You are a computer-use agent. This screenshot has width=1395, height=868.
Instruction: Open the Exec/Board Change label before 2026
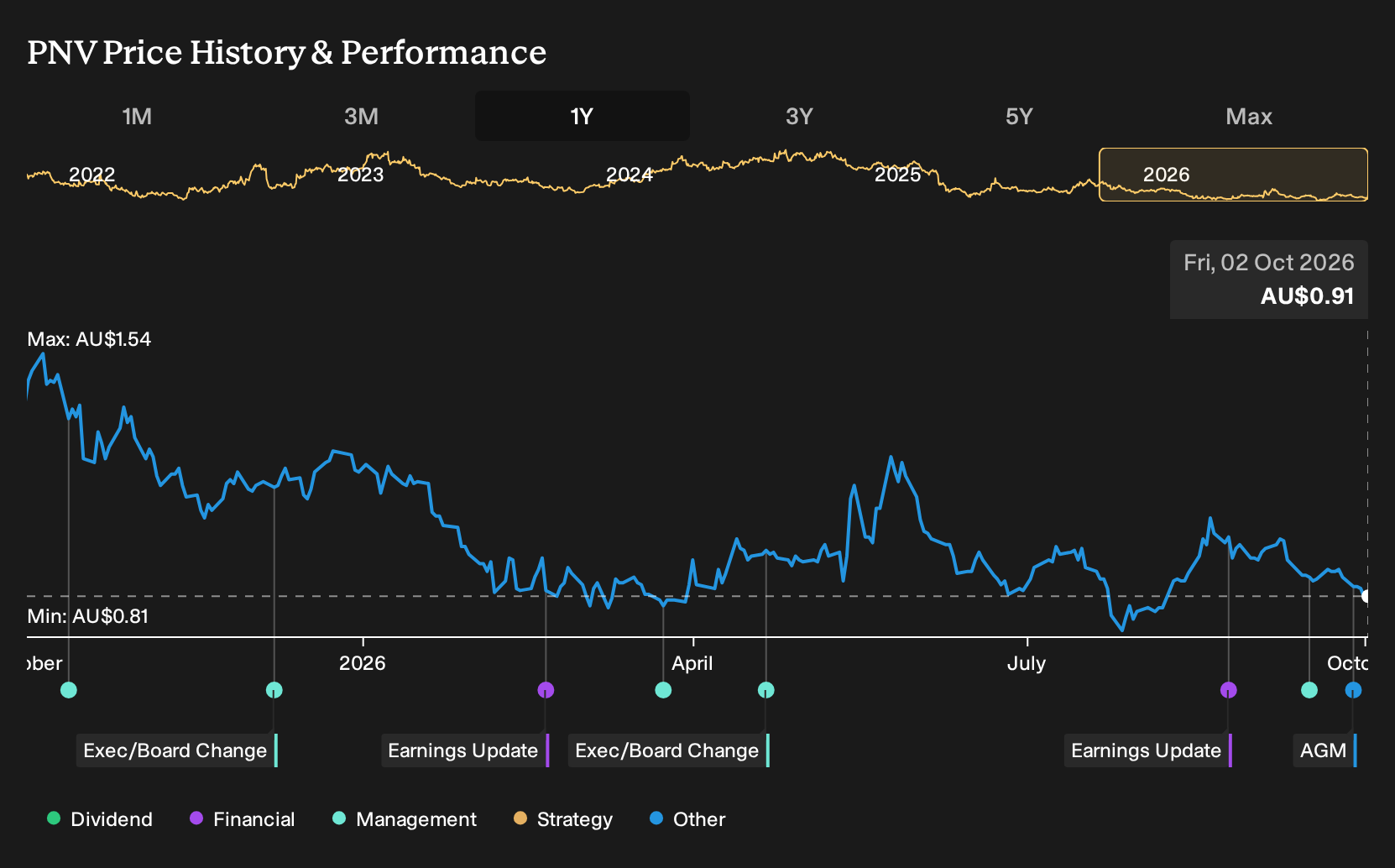pos(177,750)
